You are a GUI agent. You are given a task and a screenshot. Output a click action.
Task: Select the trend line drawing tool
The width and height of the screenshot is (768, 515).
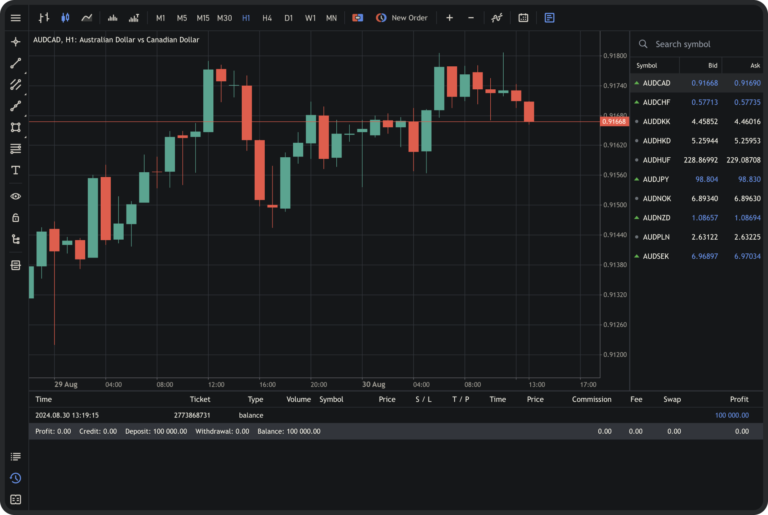16,63
